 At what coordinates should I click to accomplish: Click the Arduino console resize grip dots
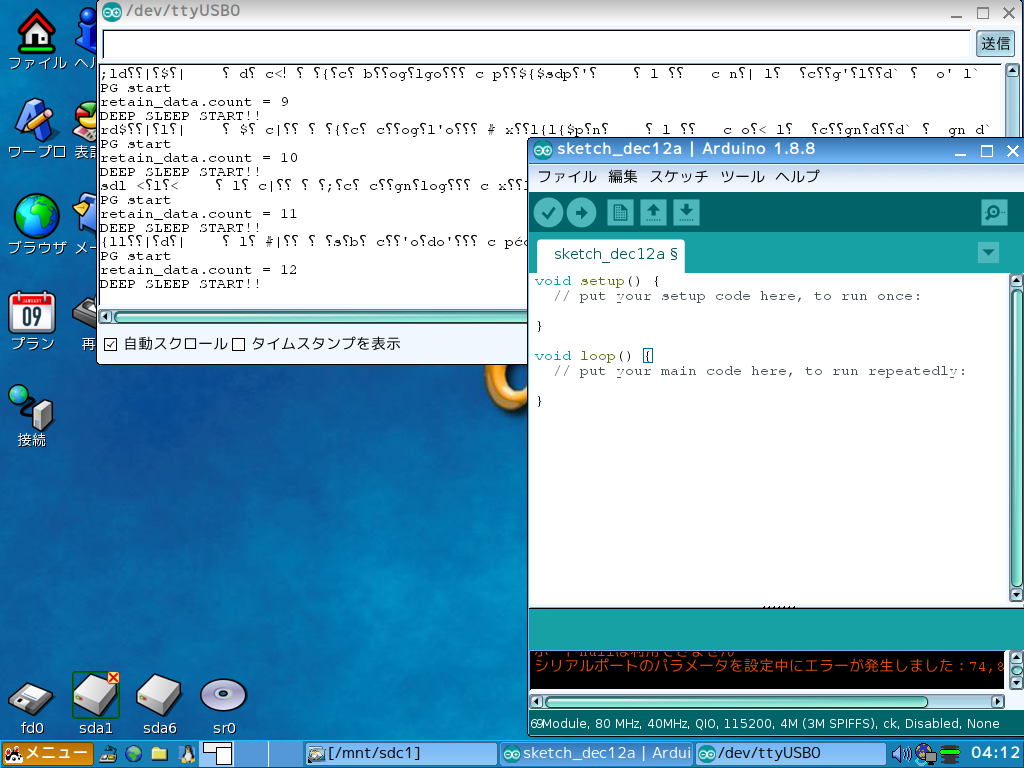click(778, 607)
